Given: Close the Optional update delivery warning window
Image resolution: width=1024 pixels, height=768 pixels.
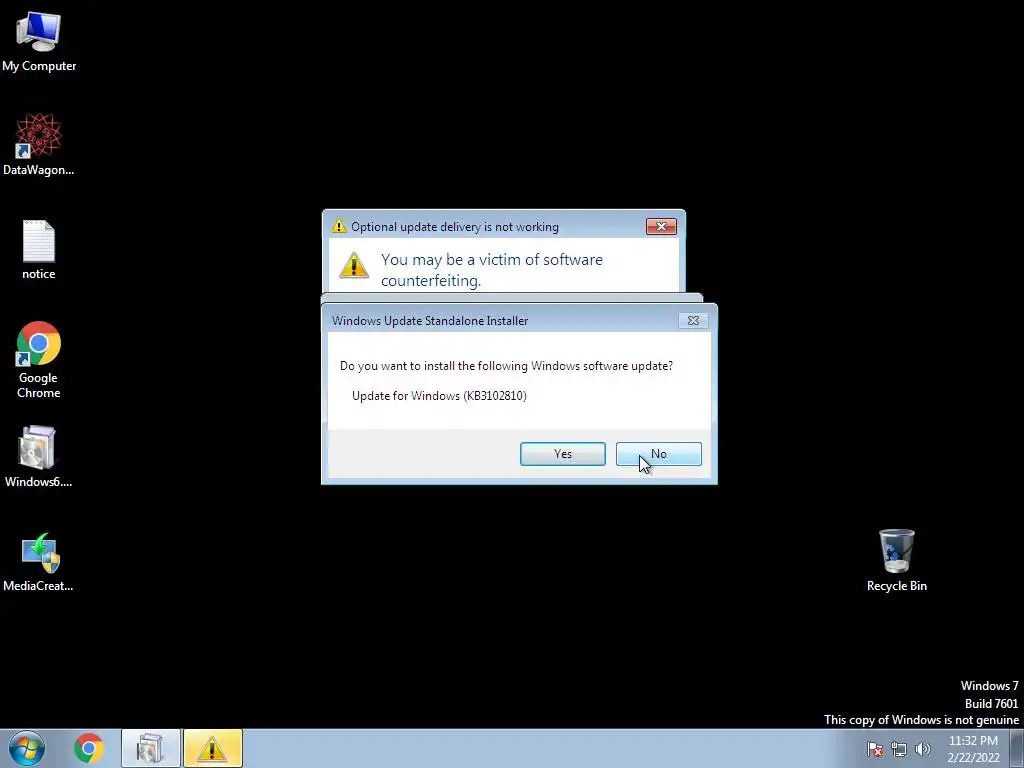Looking at the screenshot, I should coord(661,227).
